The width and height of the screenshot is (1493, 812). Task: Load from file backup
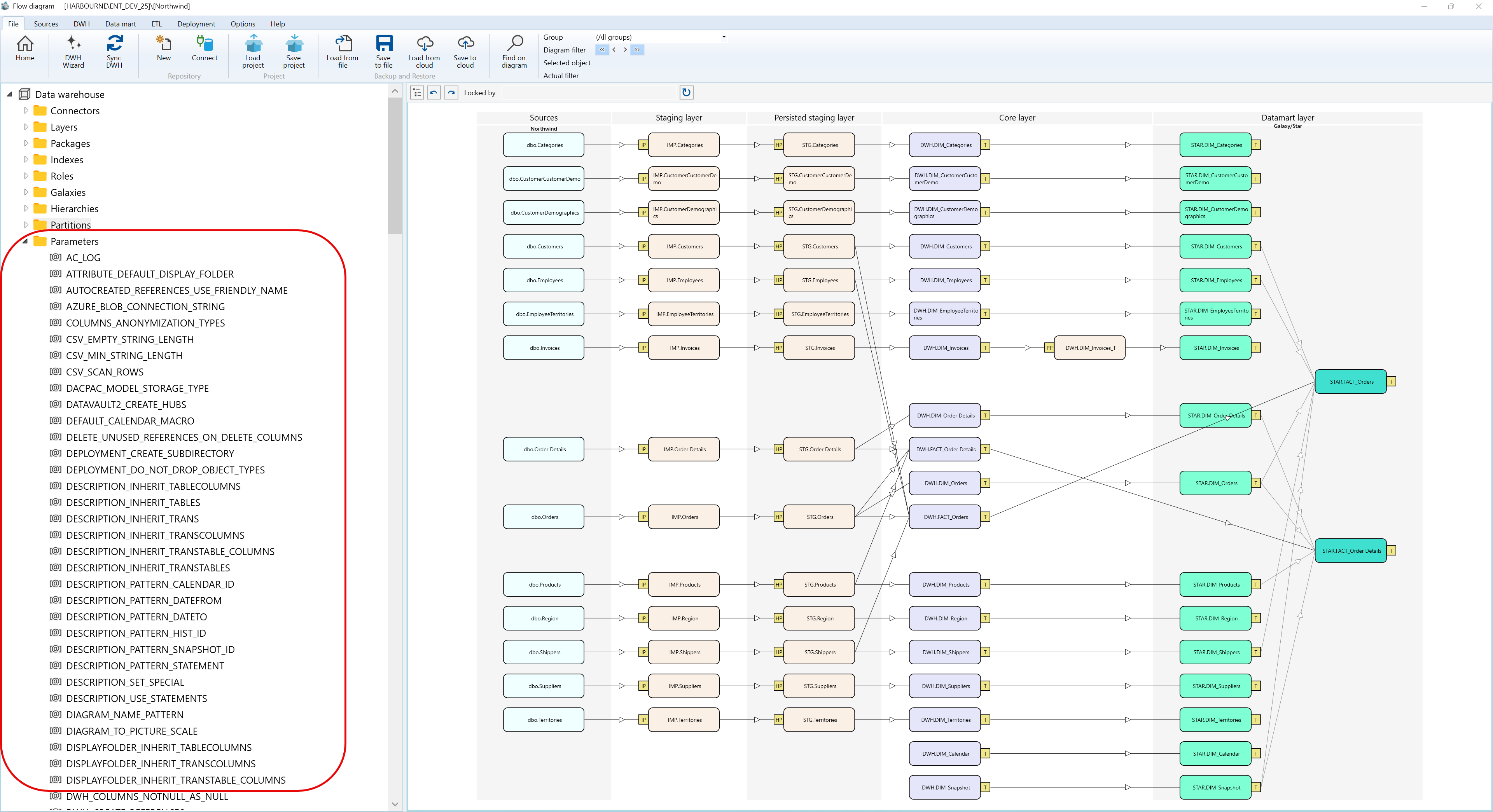click(x=343, y=52)
